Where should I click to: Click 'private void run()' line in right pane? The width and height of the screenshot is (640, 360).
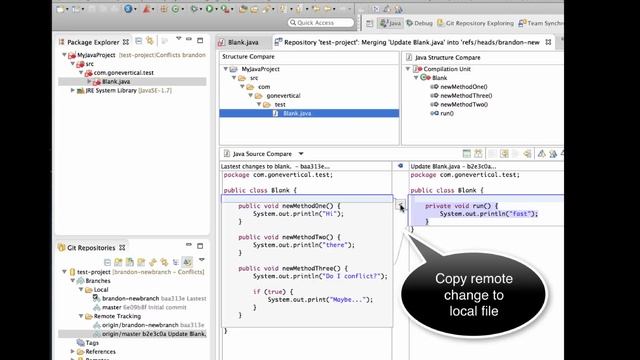tap(462, 206)
